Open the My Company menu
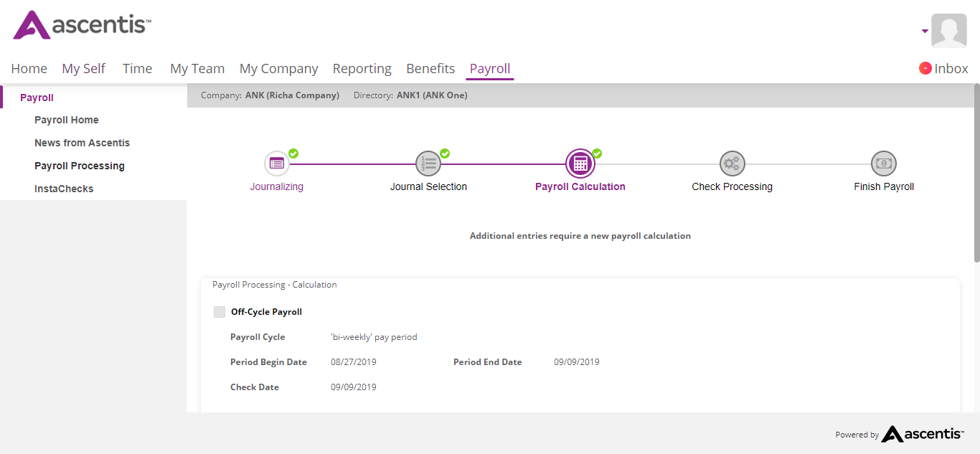 (x=278, y=68)
